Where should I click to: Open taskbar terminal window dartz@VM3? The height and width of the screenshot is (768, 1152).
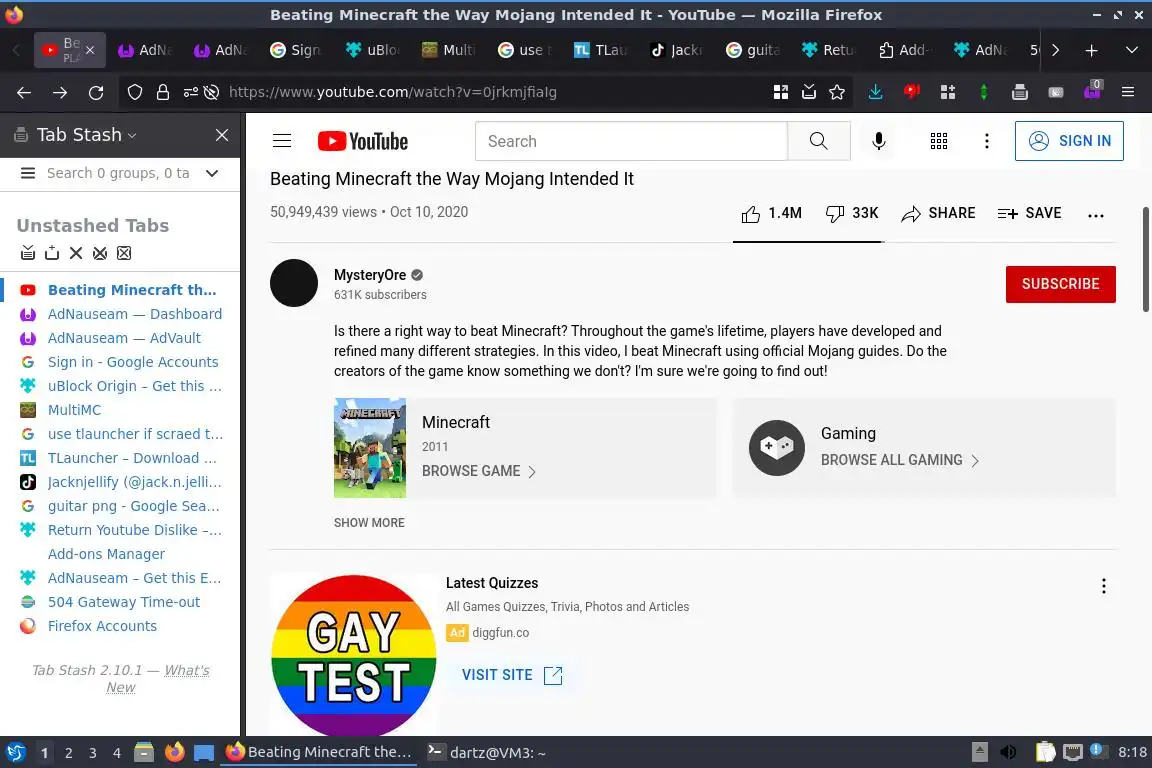pos(488,752)
